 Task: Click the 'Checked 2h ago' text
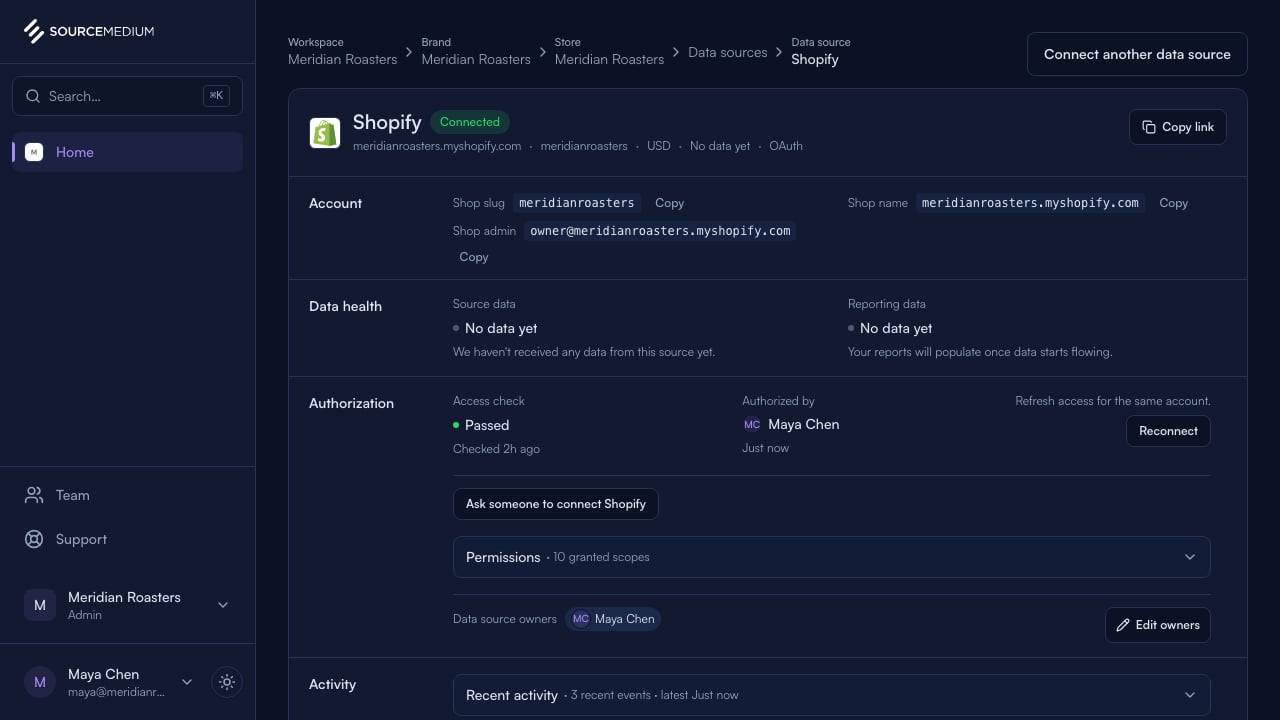click(496, 449)
